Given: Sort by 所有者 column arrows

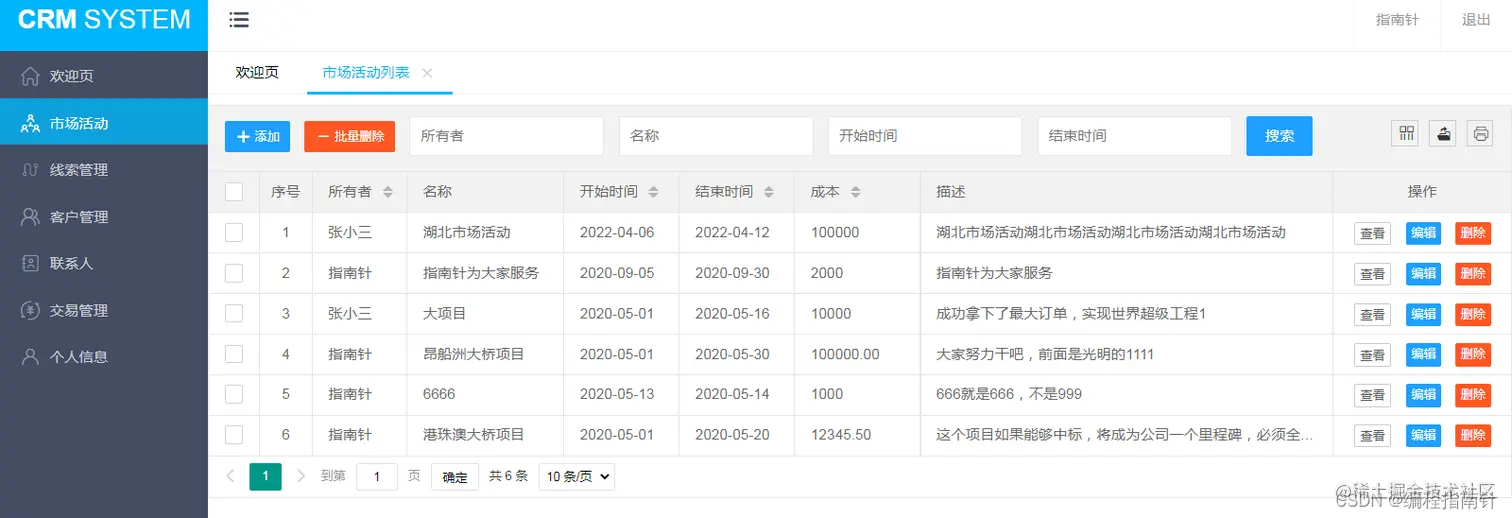Looking at the screenshot, I should pyautogui.click(x=388, y=192).
